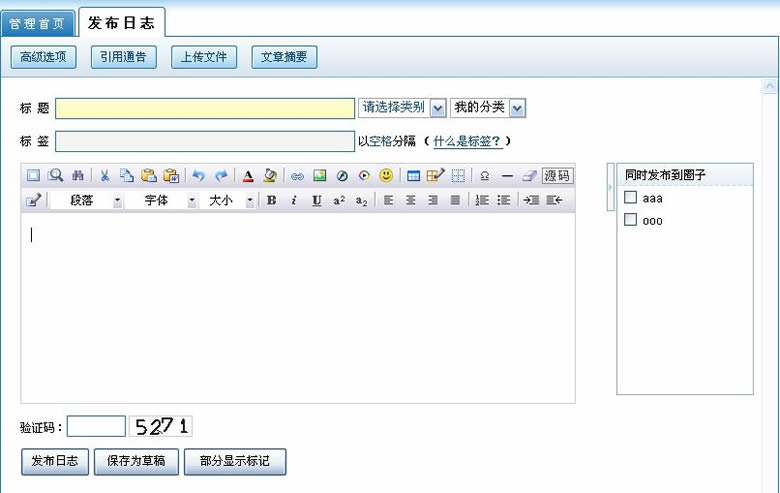Click the insert image icon

pos(319,176)
